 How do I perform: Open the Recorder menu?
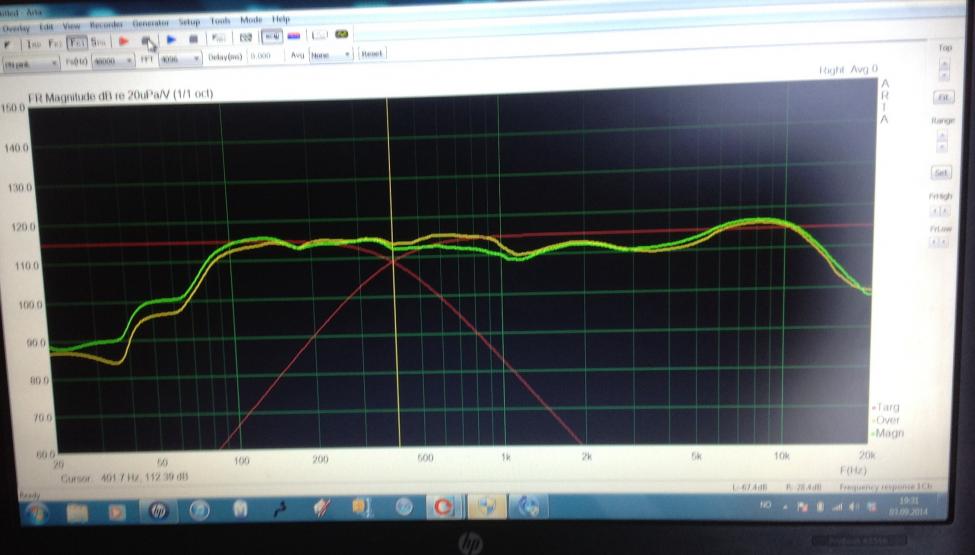point(106,25)
